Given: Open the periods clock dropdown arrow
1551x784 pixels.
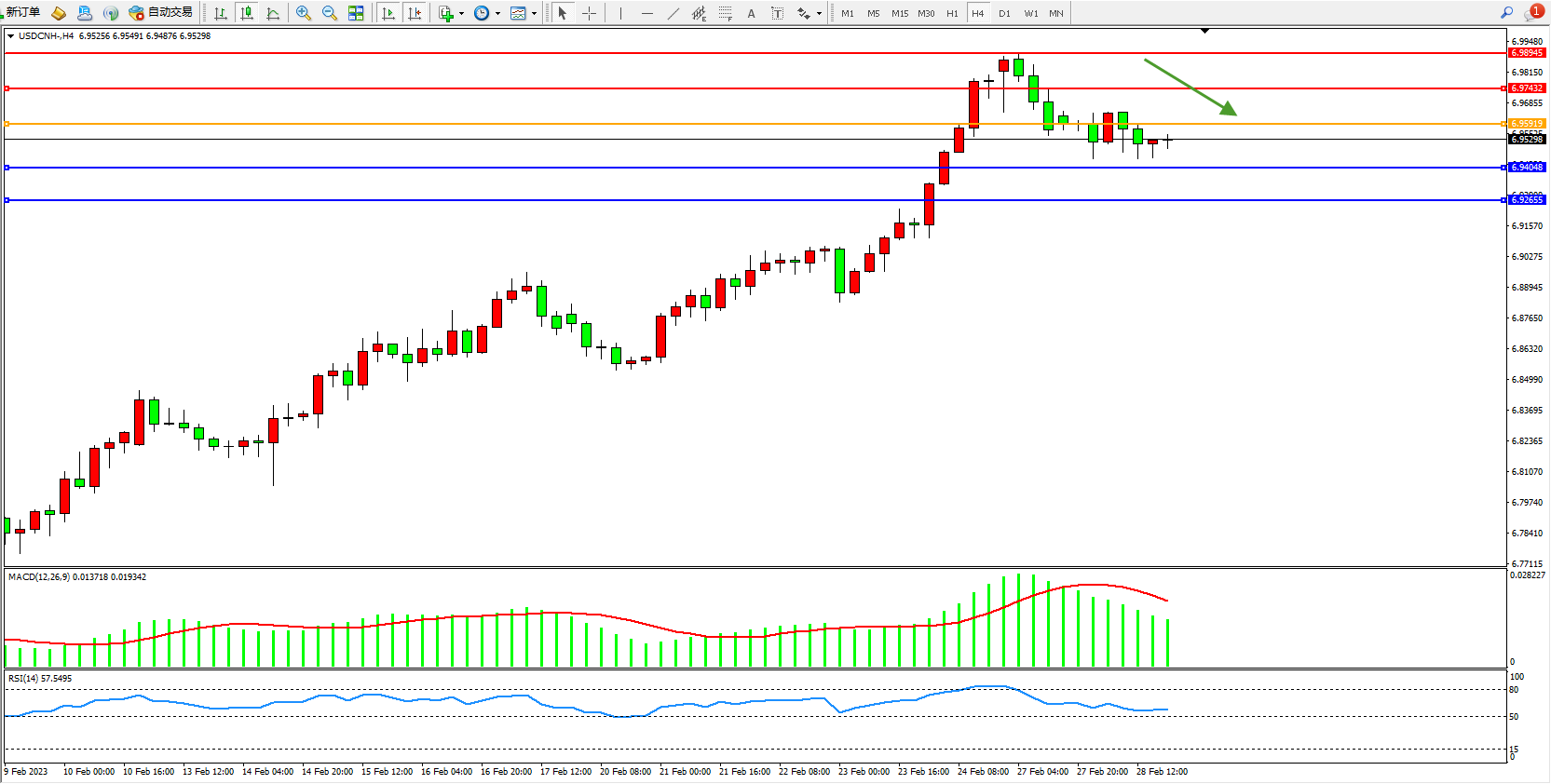Looking at the screenshot, I should 497,13.
